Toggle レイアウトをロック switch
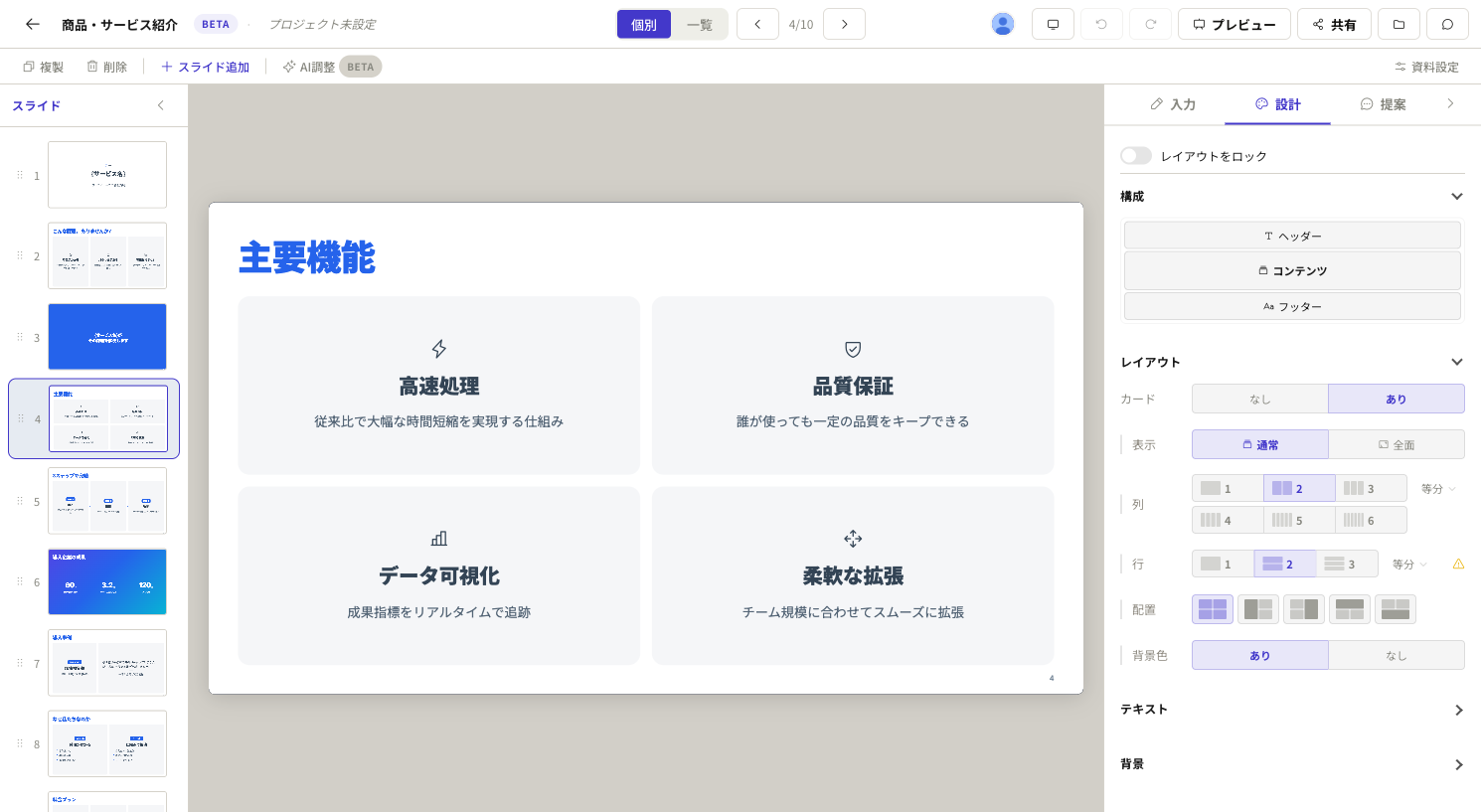Image resolution: width=1481 pixels, height=812 pixels. coord(1136,156)
